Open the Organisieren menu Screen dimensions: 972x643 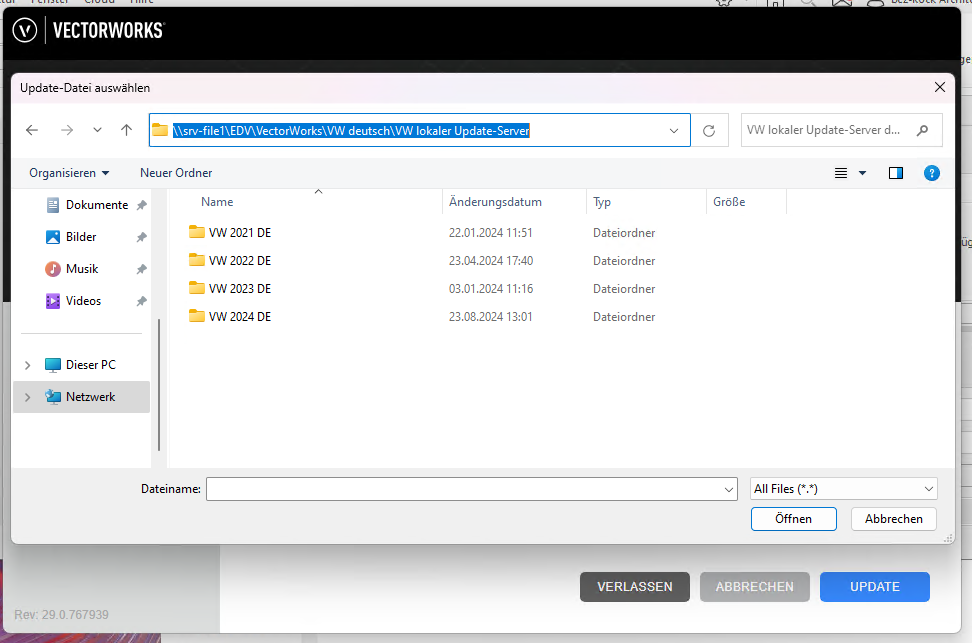(x=69, y=173)
